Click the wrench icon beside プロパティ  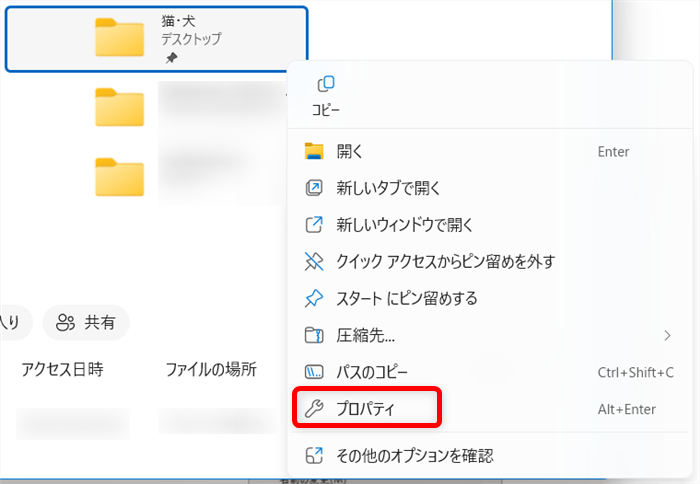314,409
